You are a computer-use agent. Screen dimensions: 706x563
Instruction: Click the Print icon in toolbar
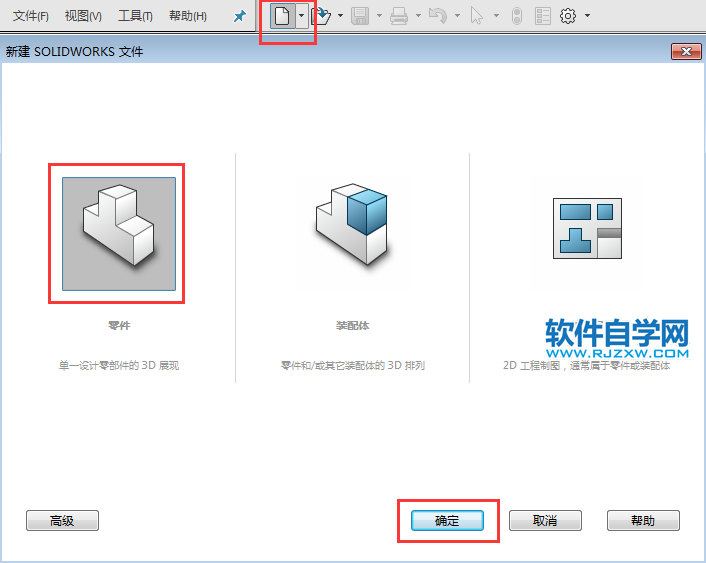coord(399,16)
